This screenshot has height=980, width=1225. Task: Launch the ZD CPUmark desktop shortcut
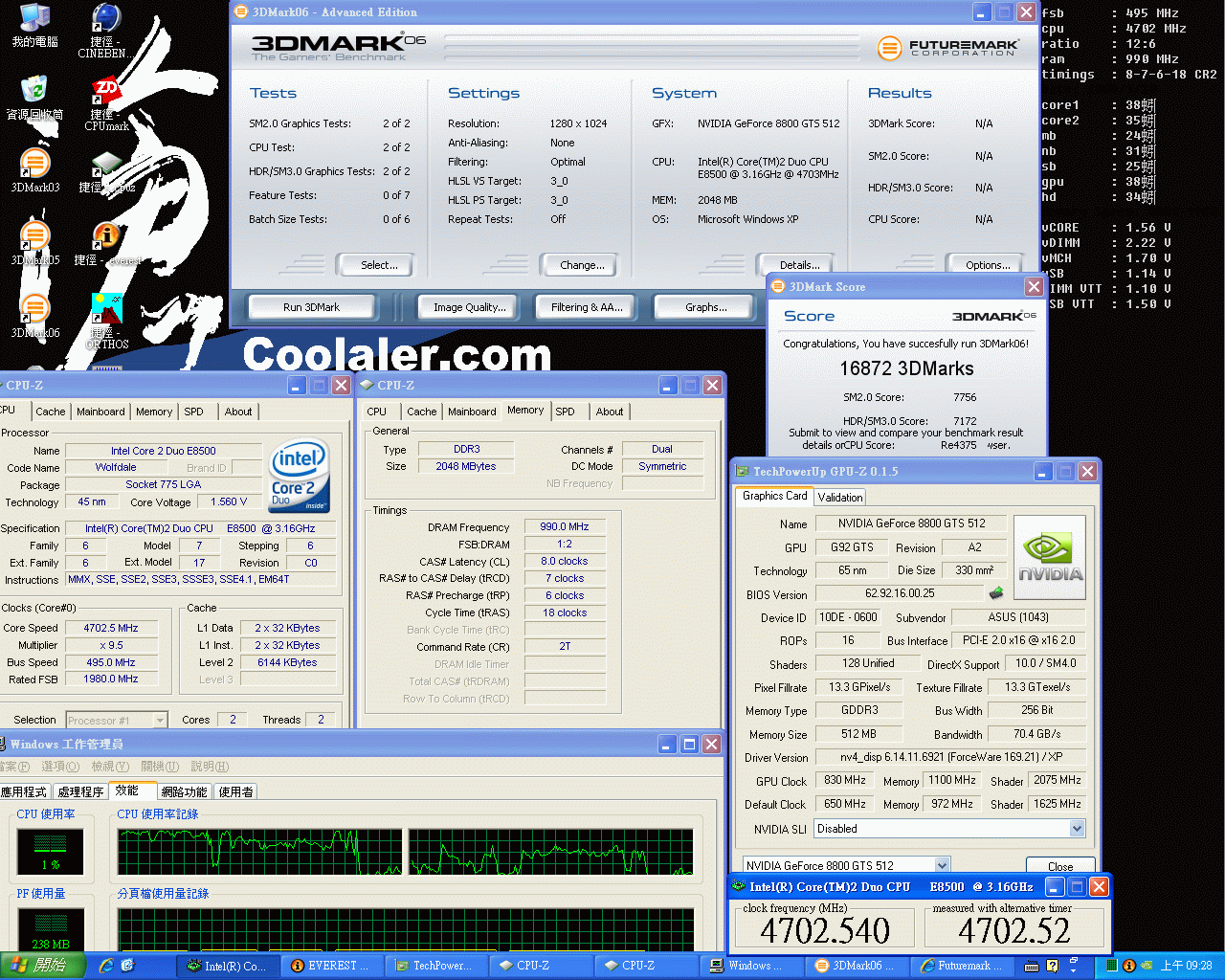click(106, 103)
